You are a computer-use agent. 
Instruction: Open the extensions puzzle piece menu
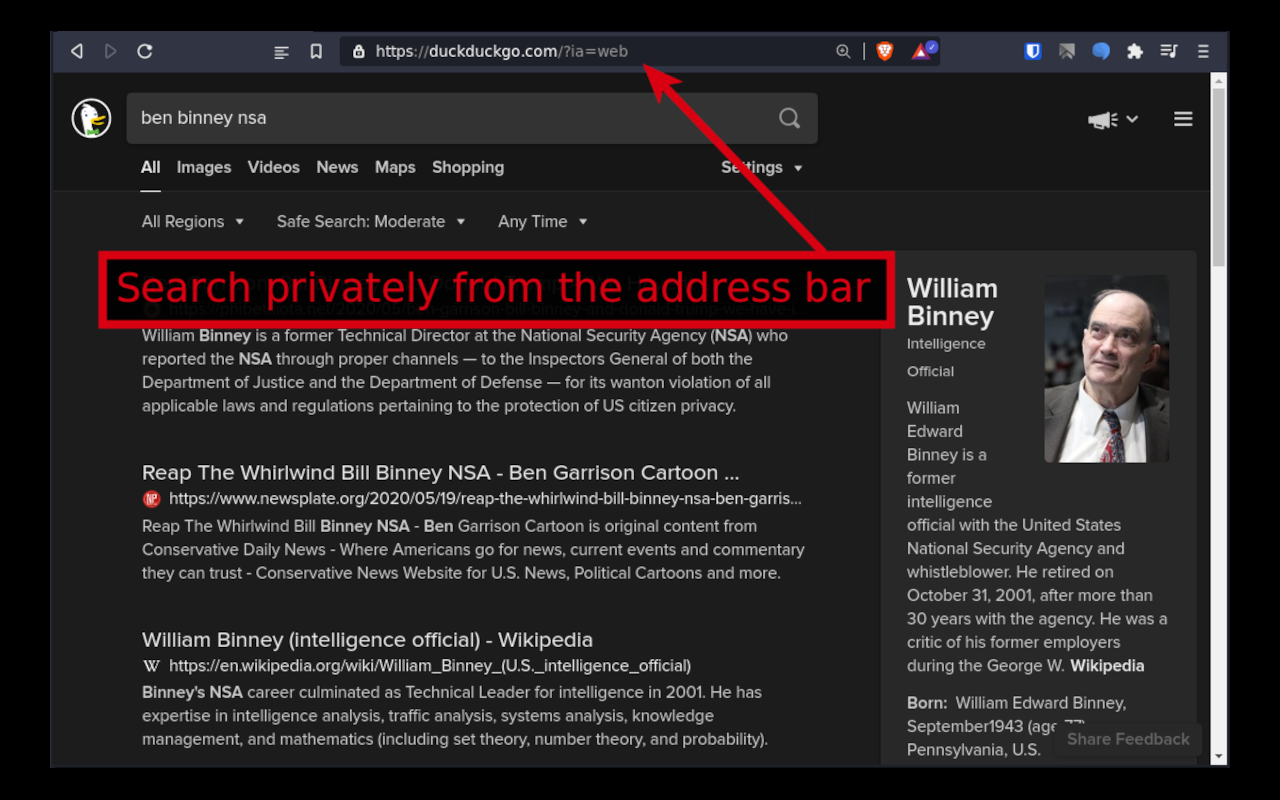tap(1135, 51)
